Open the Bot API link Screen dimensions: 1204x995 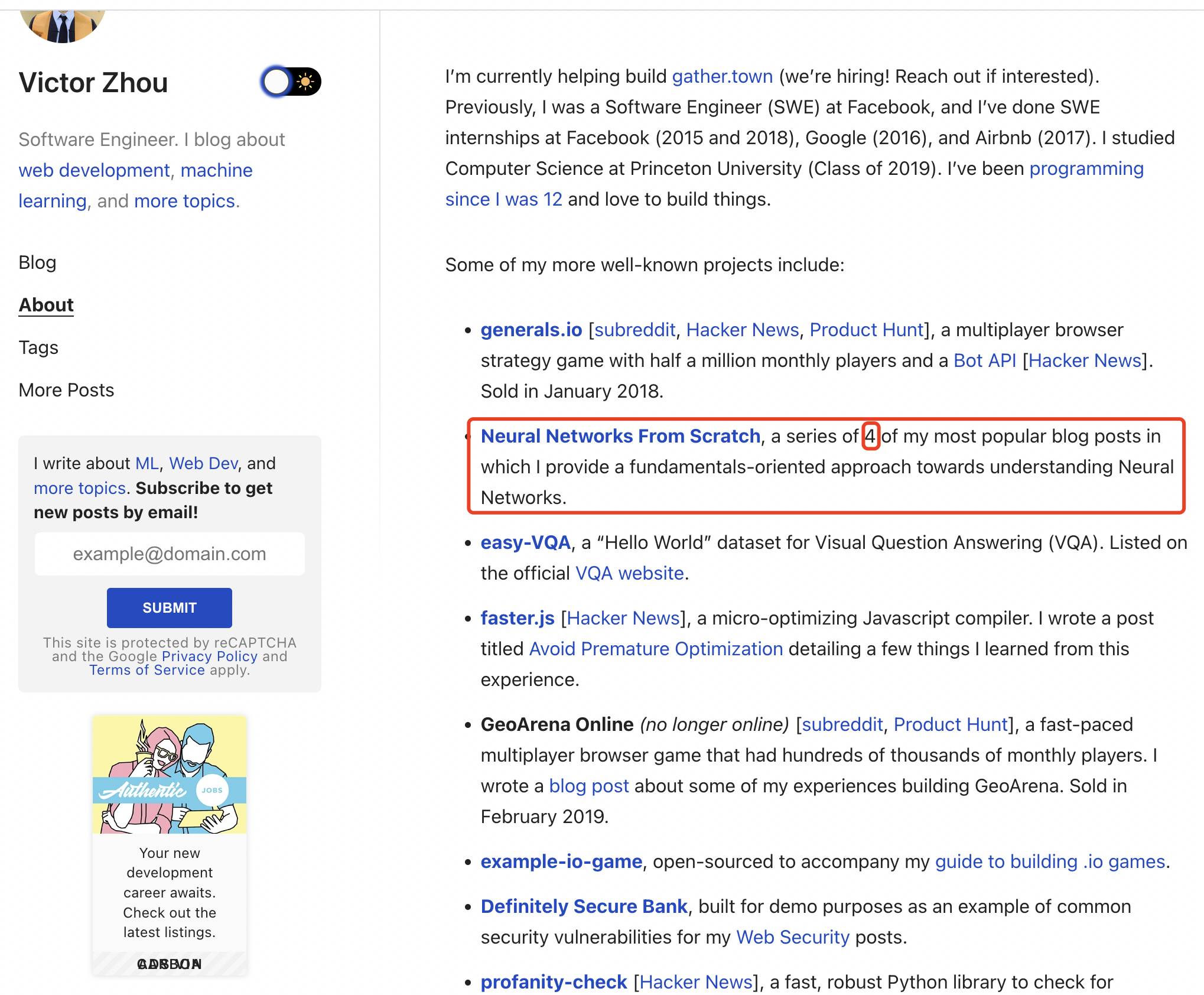coord(985,360)
